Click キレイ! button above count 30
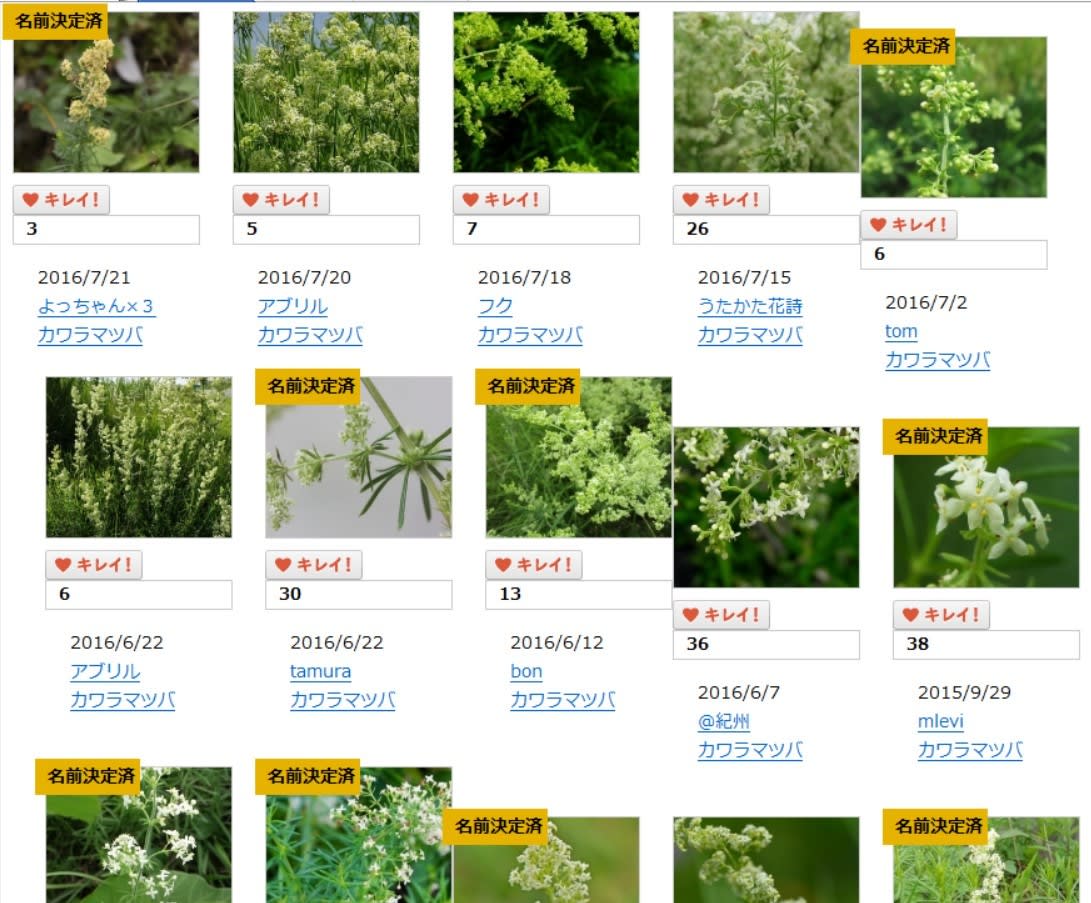 [314, 564]
